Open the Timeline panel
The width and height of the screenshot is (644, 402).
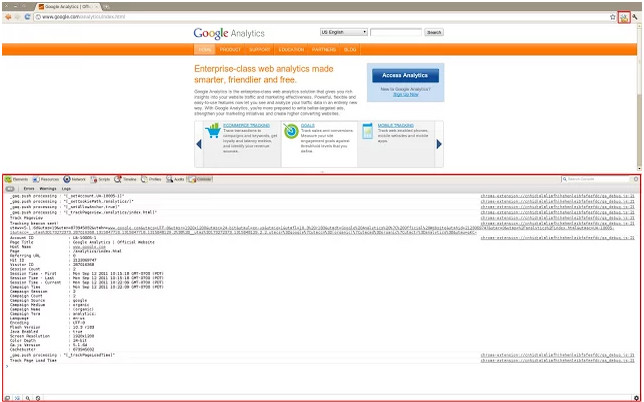(125, 179)
